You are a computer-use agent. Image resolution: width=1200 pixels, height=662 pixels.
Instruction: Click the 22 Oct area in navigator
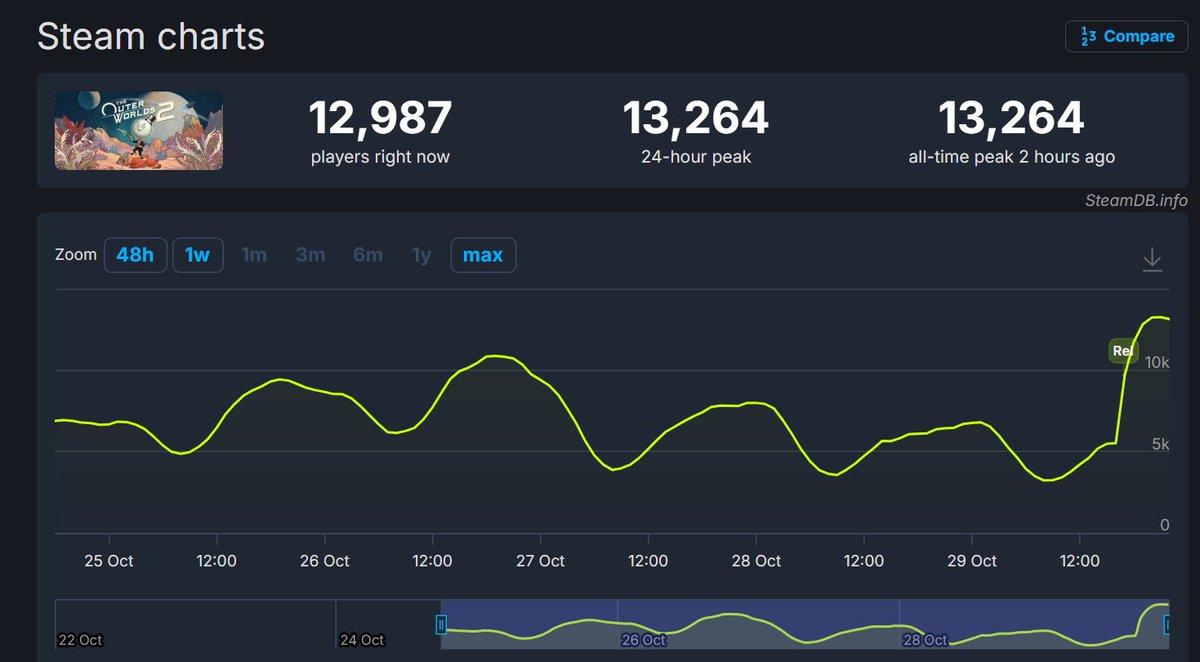[x=82, y=639]
